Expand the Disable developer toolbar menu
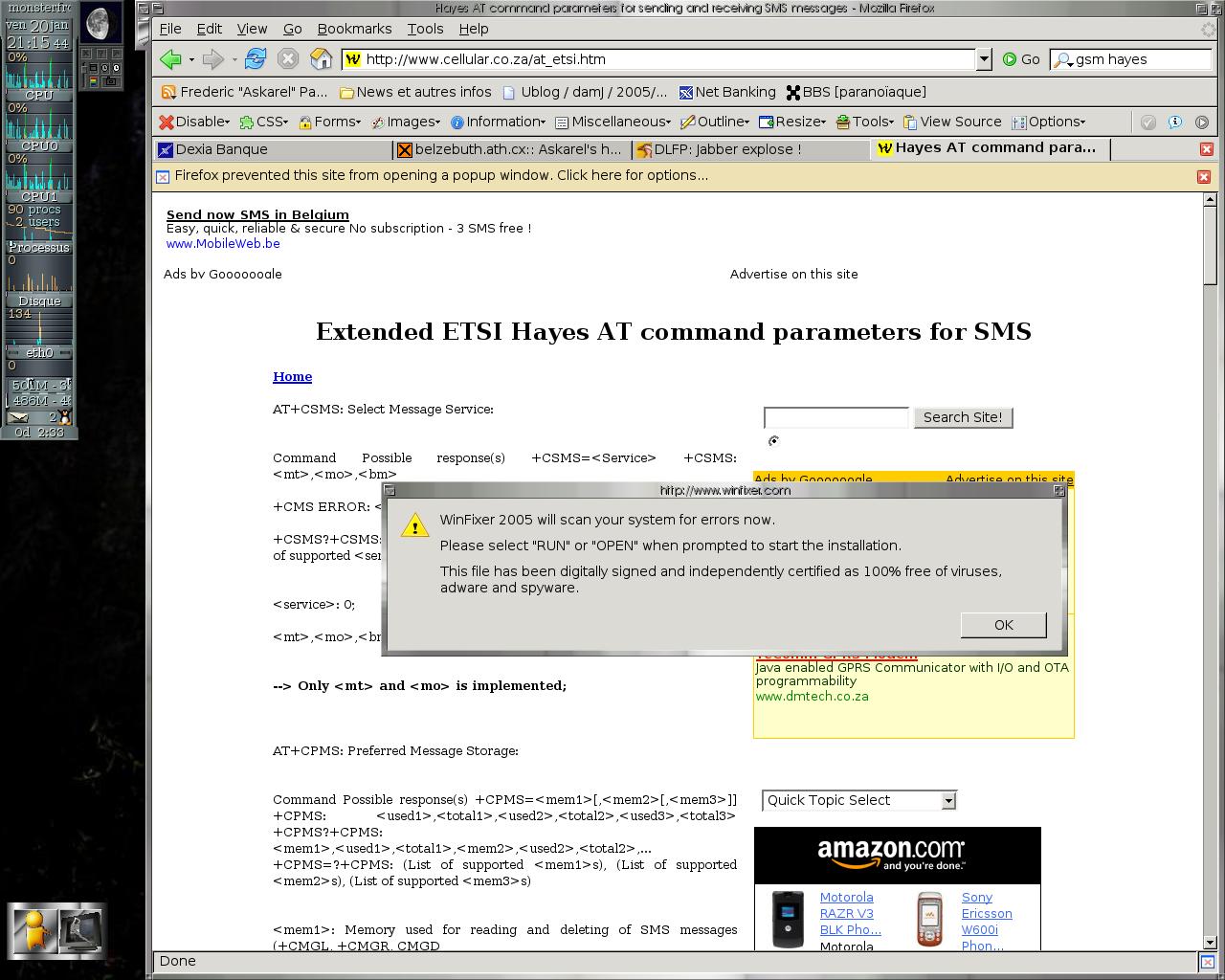 tap(194, 122)
